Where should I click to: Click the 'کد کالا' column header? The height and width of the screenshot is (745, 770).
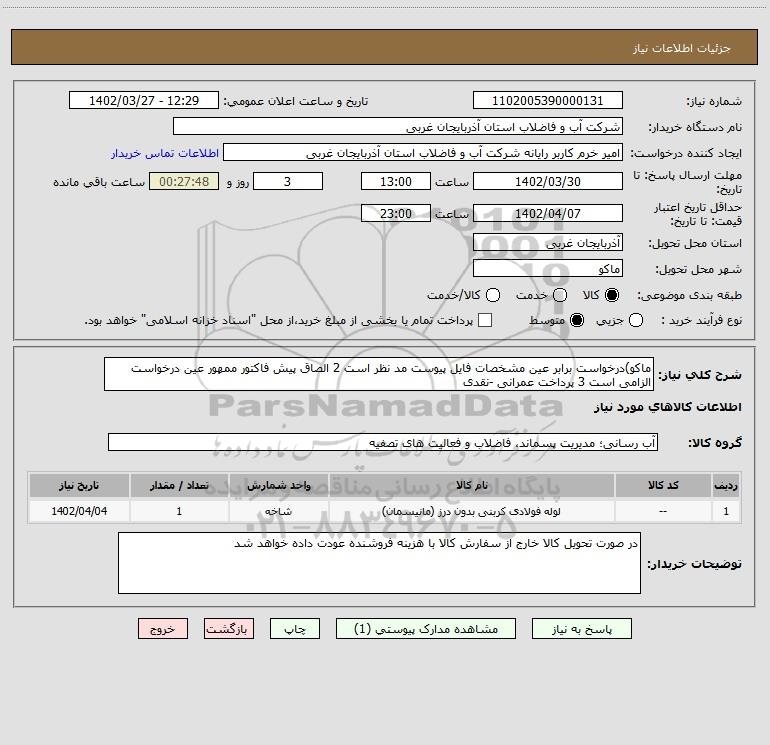click(x=663, y=485)
